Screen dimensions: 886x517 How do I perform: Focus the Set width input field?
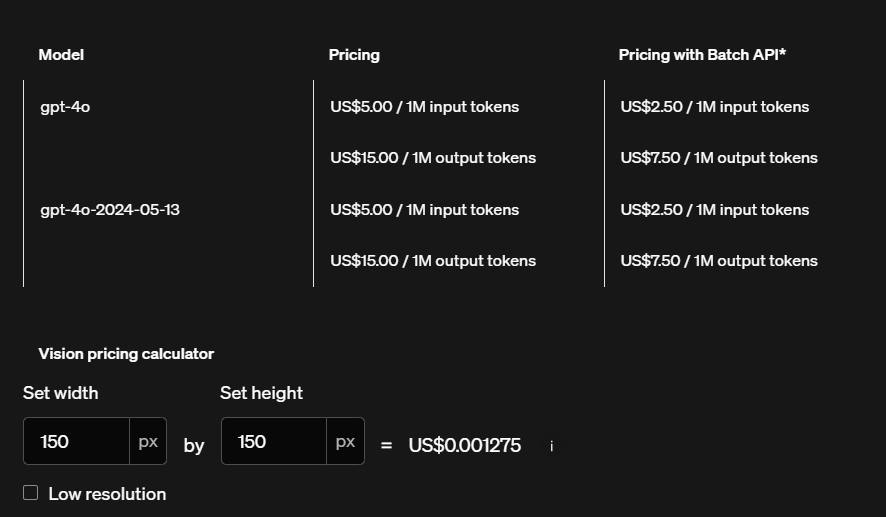(x=76, y=441)
